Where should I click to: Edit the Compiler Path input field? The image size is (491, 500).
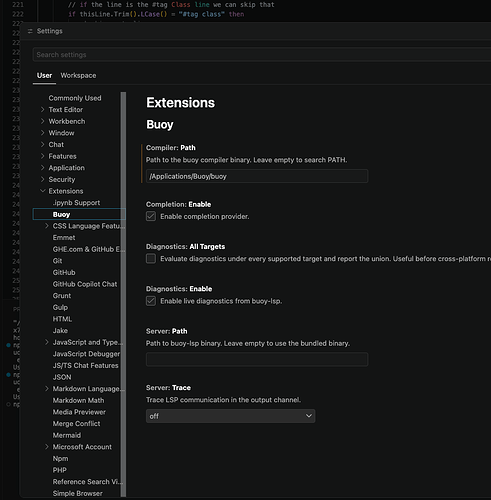click(x=257, y=176)
